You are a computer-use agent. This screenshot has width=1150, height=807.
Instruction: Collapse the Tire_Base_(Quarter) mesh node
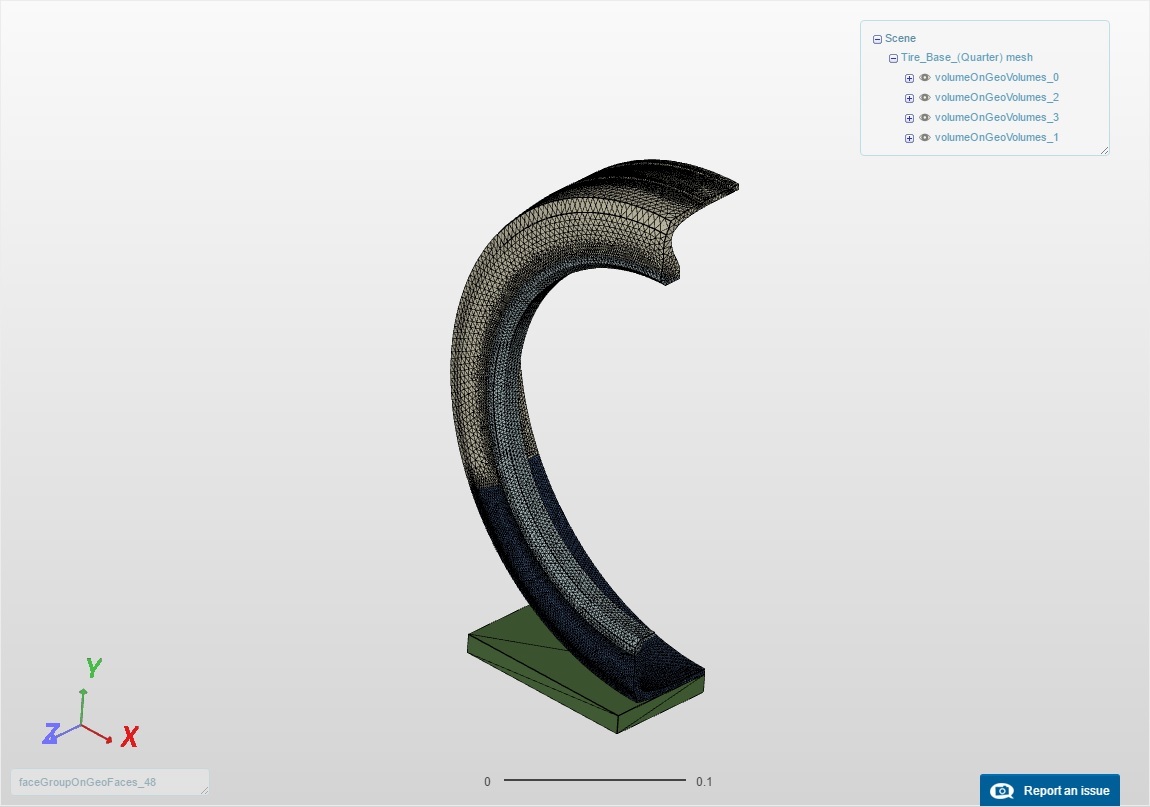(893, 58)
